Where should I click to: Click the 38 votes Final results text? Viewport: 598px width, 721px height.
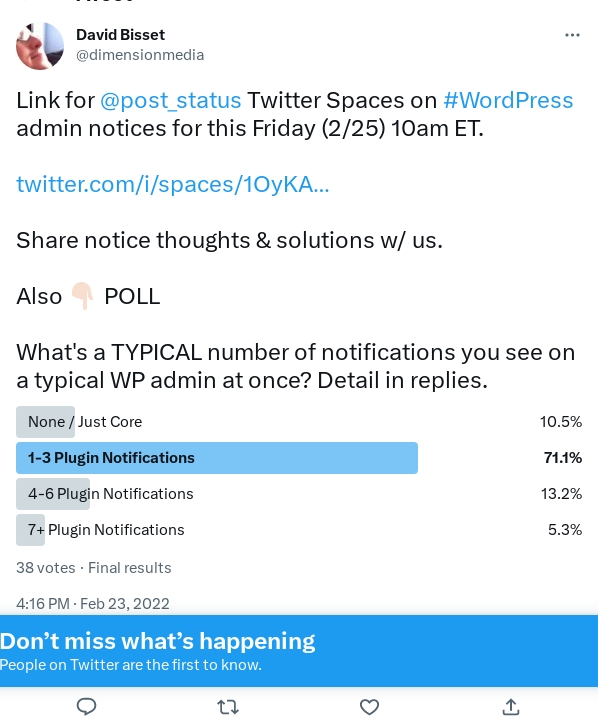pyautogui.click(x=94, y=568)
